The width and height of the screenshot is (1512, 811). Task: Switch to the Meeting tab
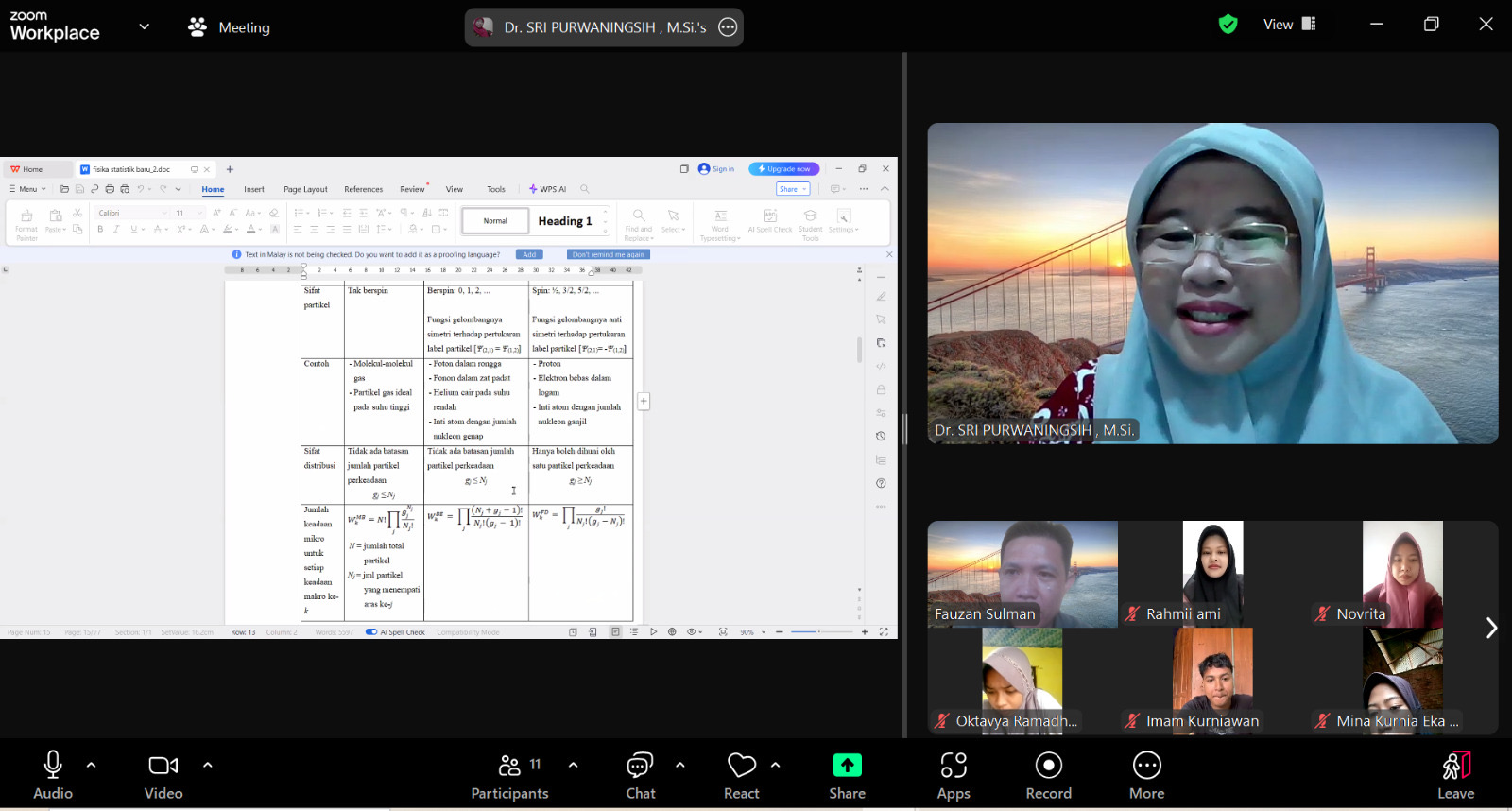(230, 27)
